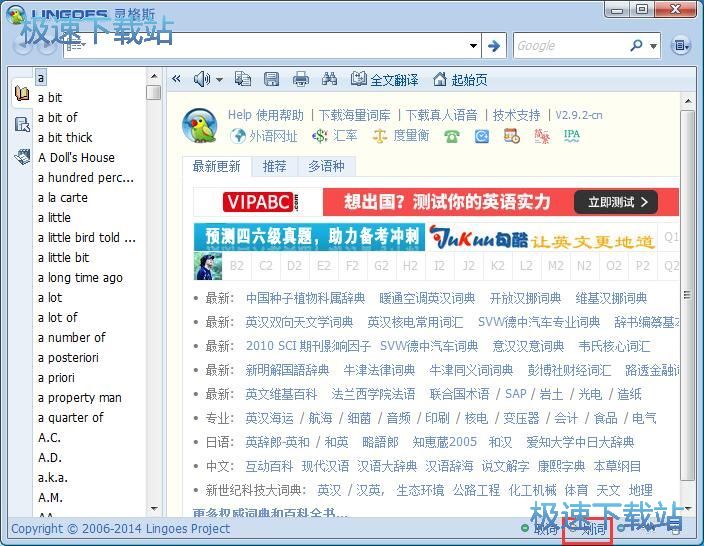The image size is (704, 546).
Task: Switch to the 最新更新 tab
Action: pos(216,166)
